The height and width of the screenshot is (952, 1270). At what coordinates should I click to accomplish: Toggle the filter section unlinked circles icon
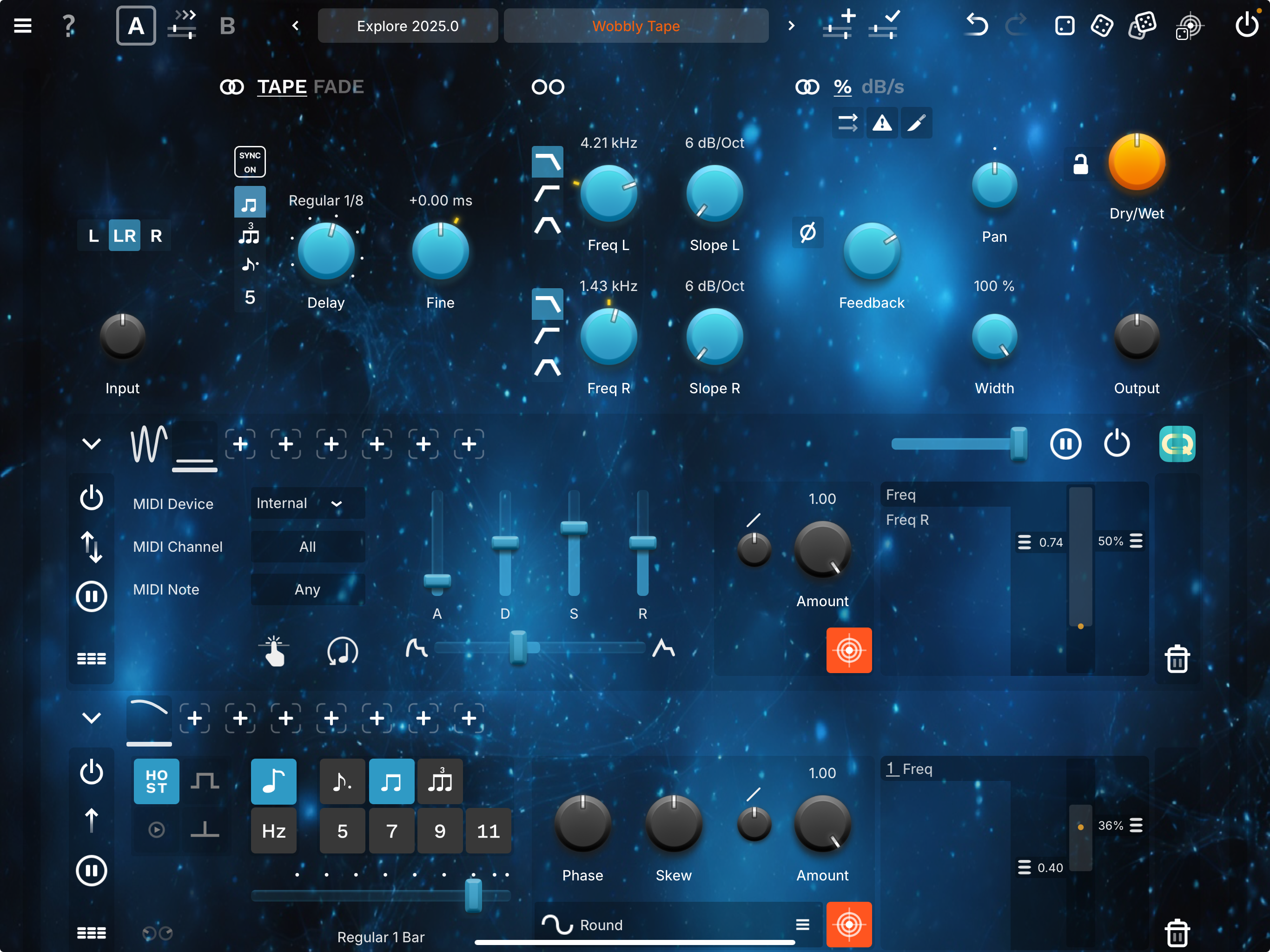coord(548,87)
